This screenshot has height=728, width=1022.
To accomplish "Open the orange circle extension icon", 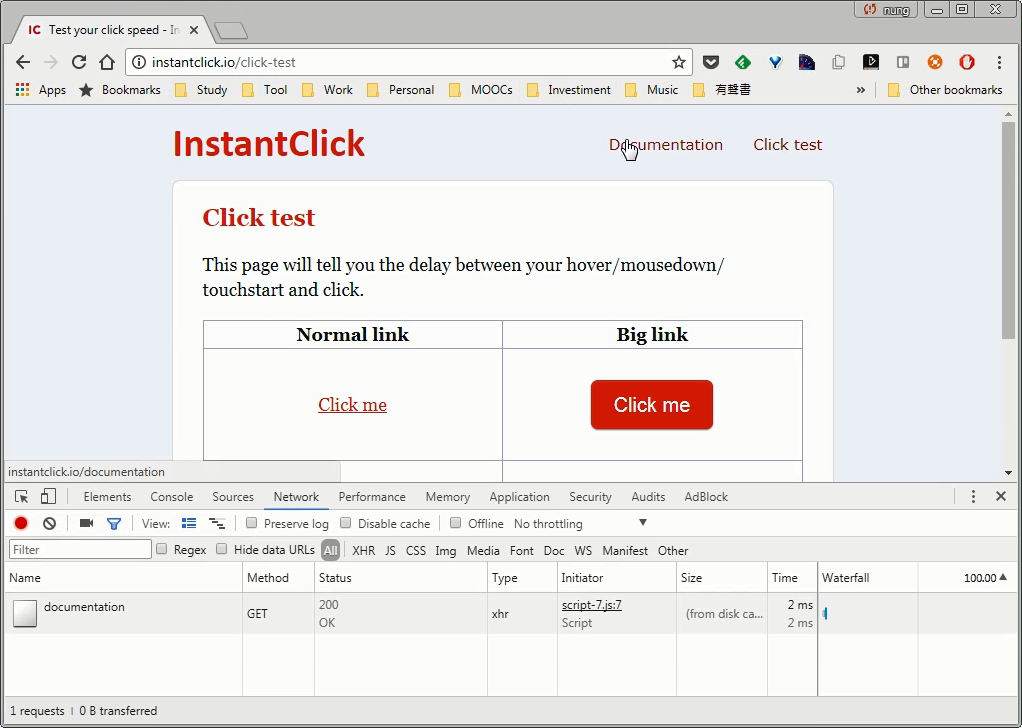I will pyautogui.click(x=935, y=62).
